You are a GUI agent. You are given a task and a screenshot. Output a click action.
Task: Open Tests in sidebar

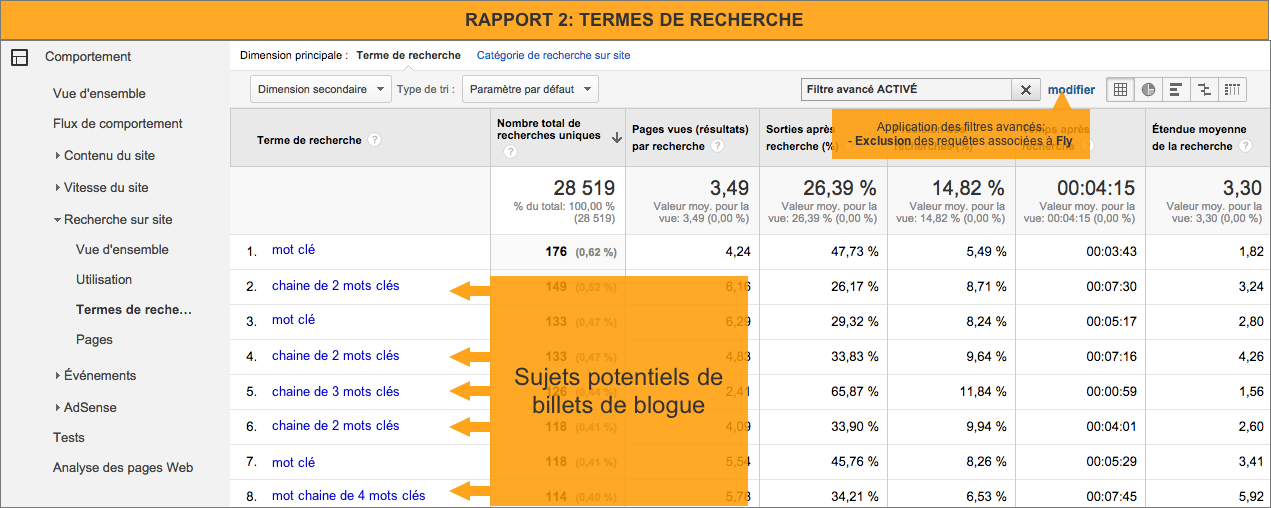point(69,438)
